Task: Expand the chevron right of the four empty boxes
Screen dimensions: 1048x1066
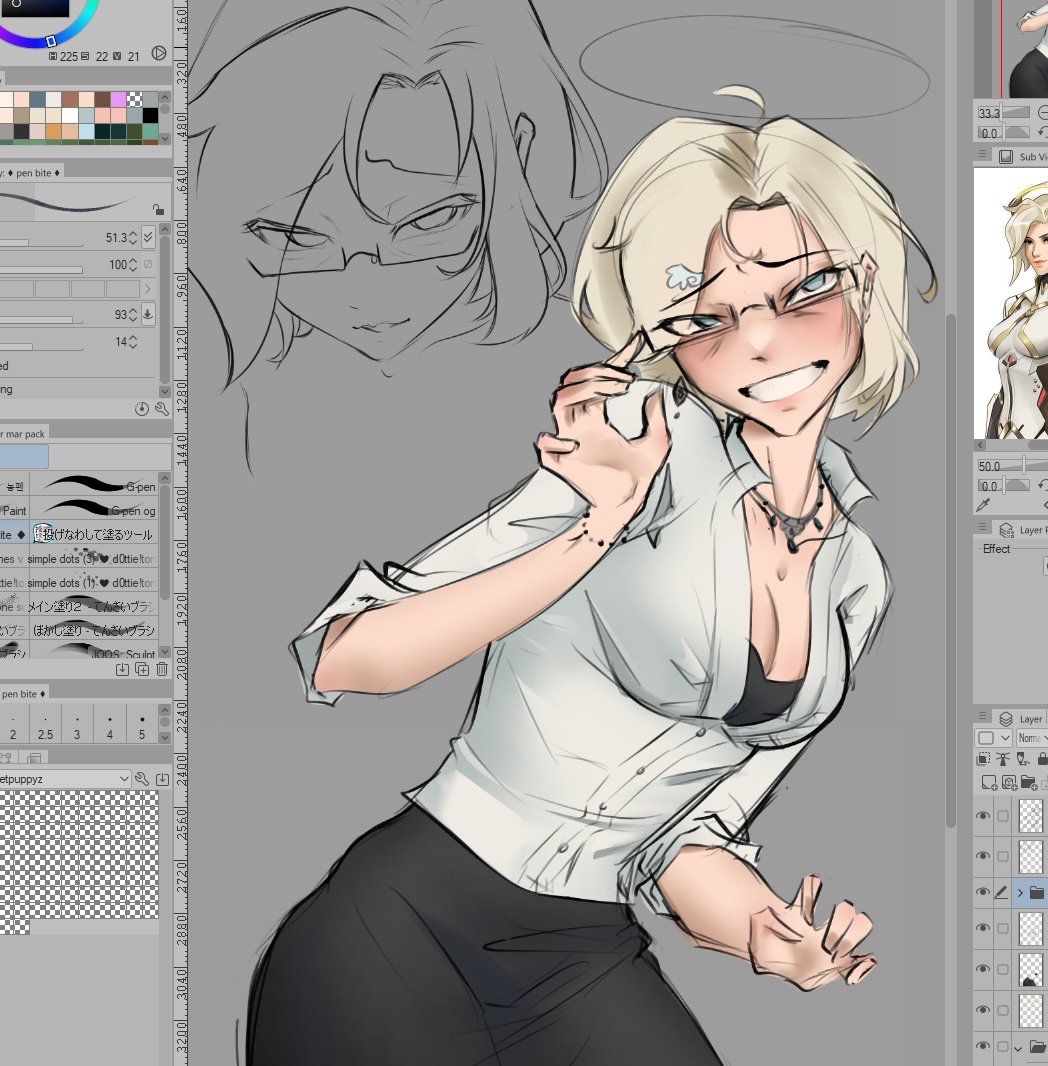Action: coord(148,289)
